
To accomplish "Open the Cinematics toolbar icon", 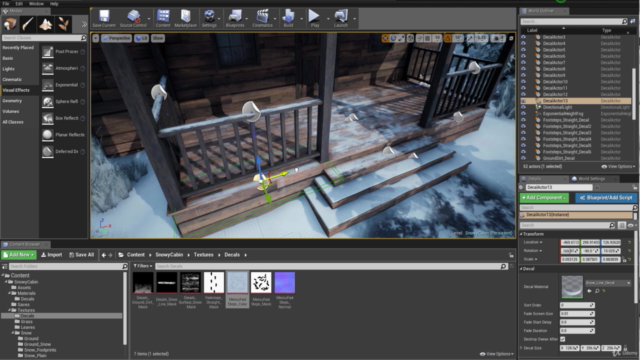I will 262,19.
